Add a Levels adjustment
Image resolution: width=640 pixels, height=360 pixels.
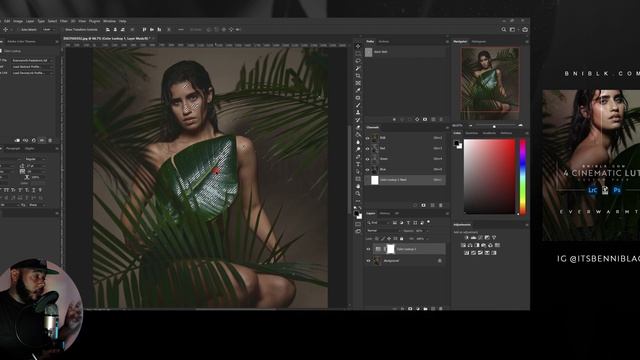(x=473, y=238)
